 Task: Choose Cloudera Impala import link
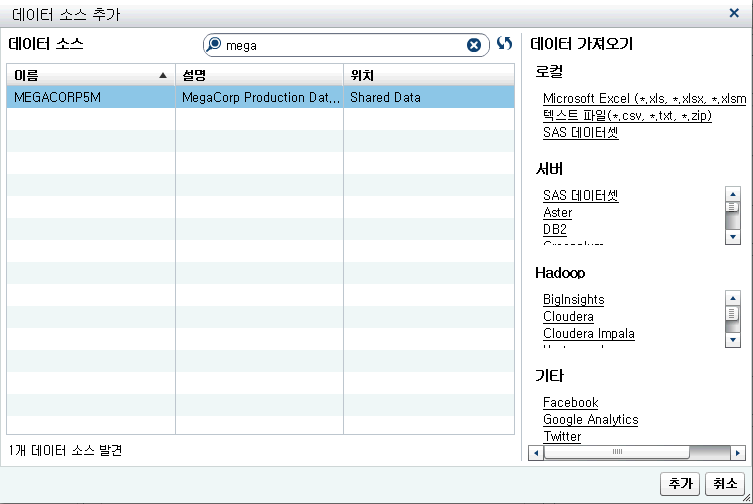(x=588, y=334)
